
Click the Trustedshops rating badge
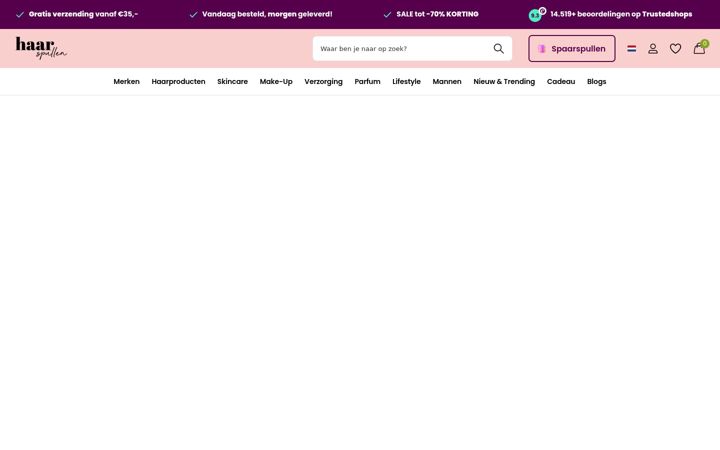click(x=536, y=14)
